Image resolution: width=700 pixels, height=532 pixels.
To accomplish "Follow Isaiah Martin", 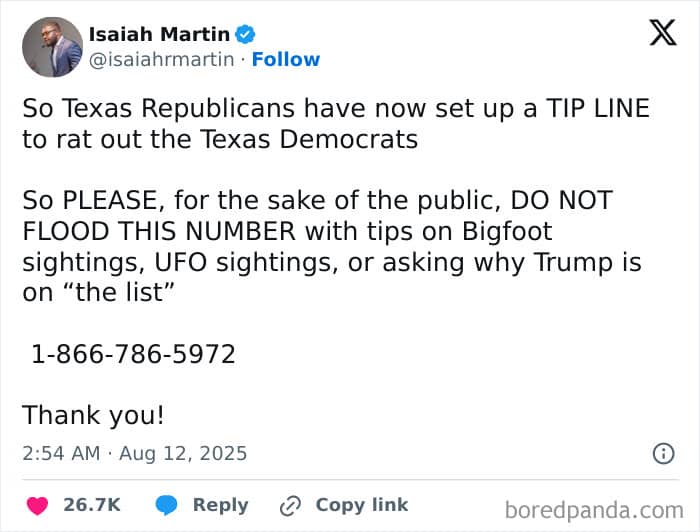I will pyautogui.click(x=286, y=60).
